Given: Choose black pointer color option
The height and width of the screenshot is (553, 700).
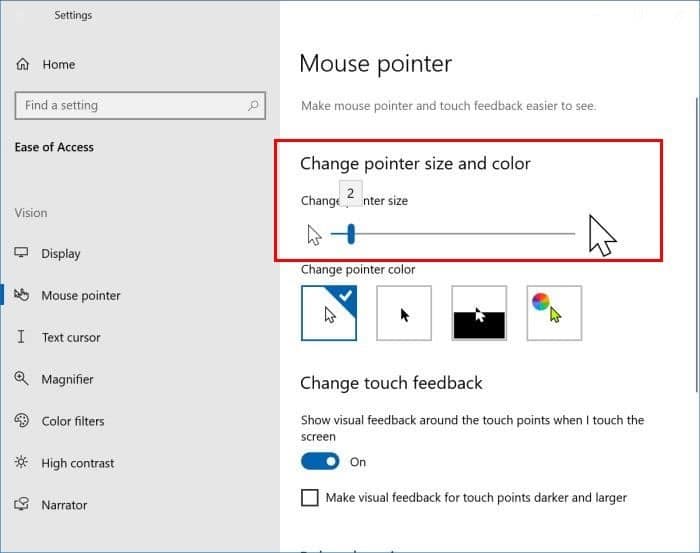Looking at the screenshot, I should [404, 313].
